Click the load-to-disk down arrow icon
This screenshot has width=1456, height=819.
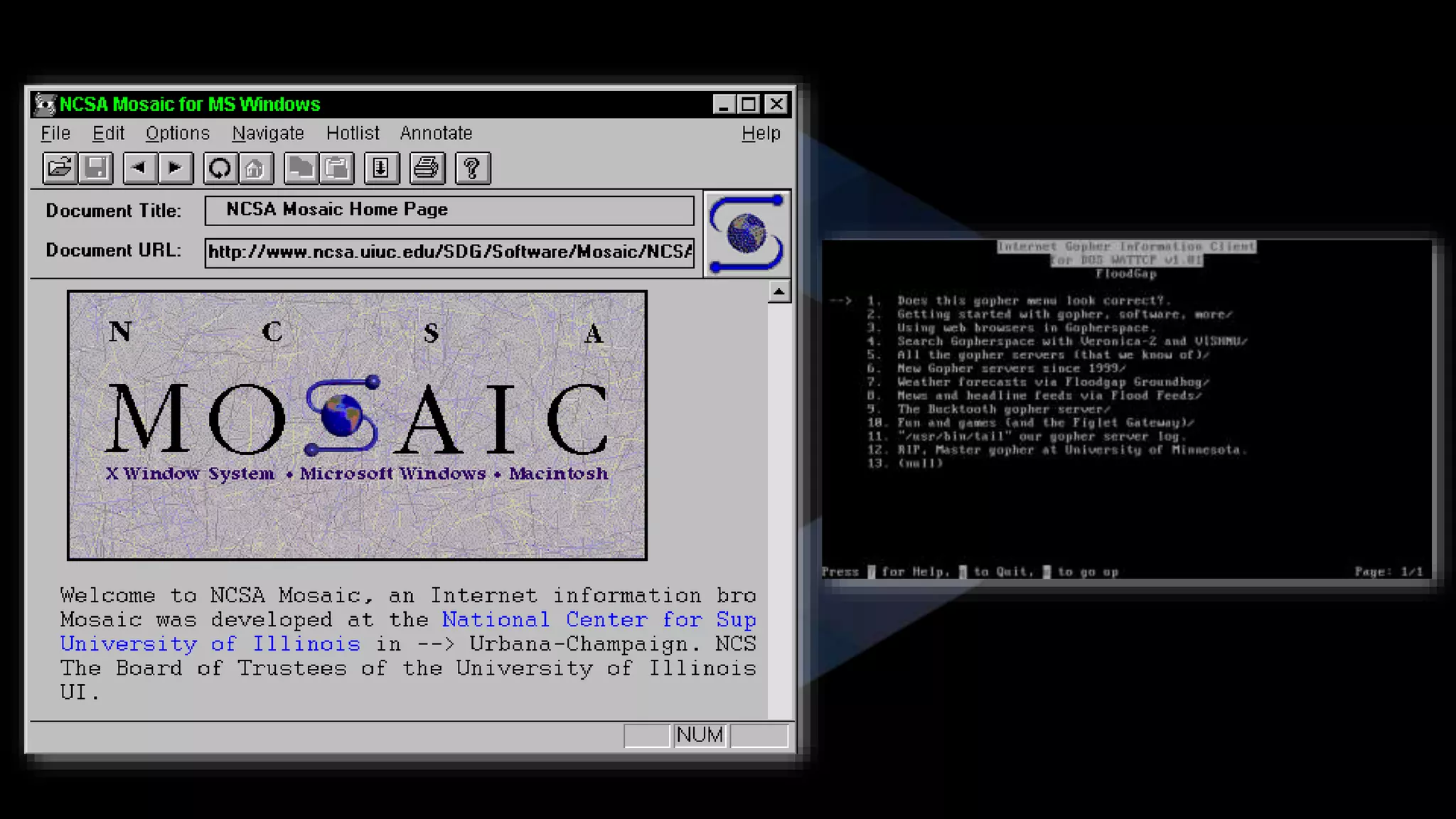[381, 168]
